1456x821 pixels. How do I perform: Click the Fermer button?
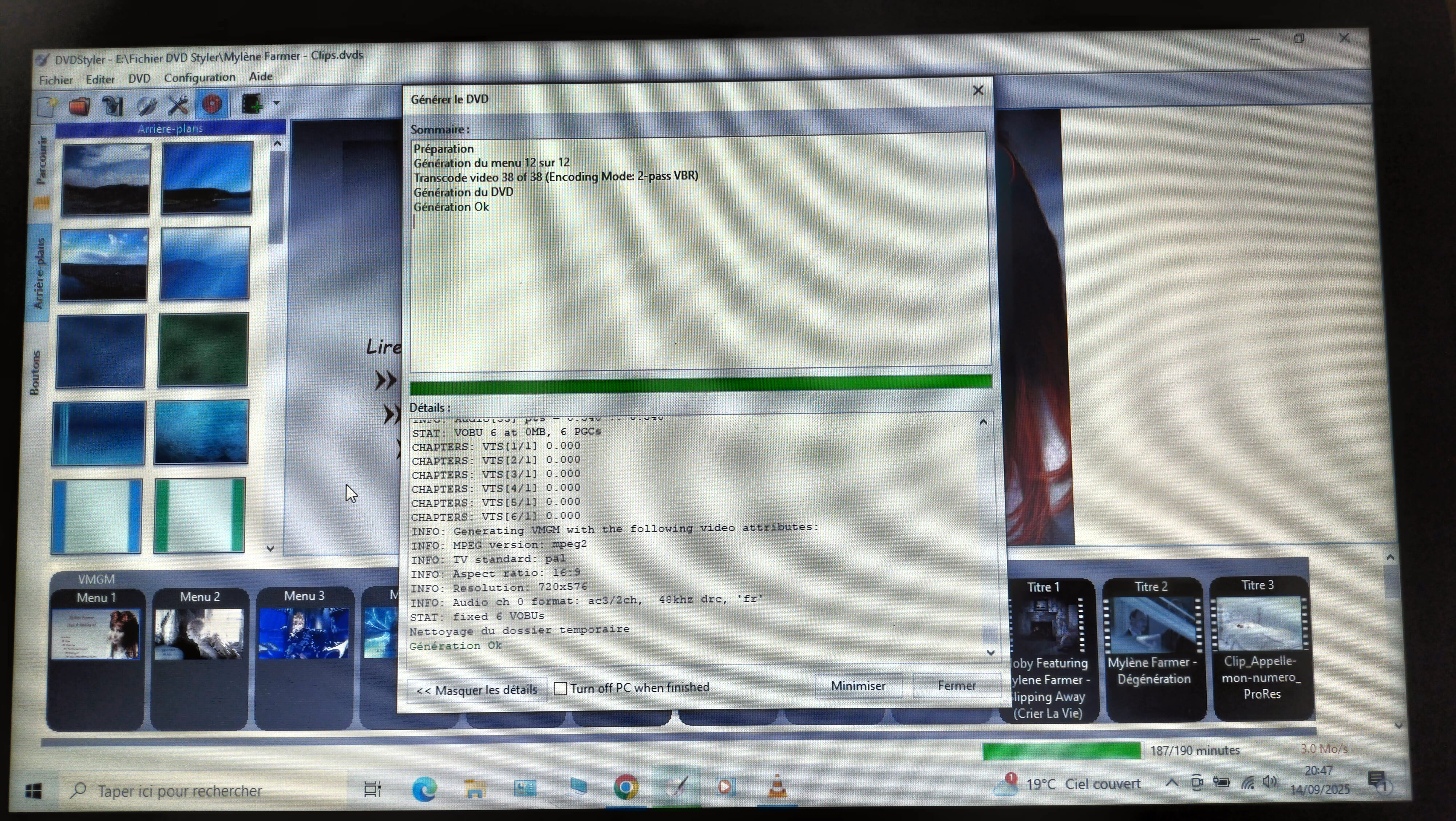pyautogui.click(x=956, y=685)
